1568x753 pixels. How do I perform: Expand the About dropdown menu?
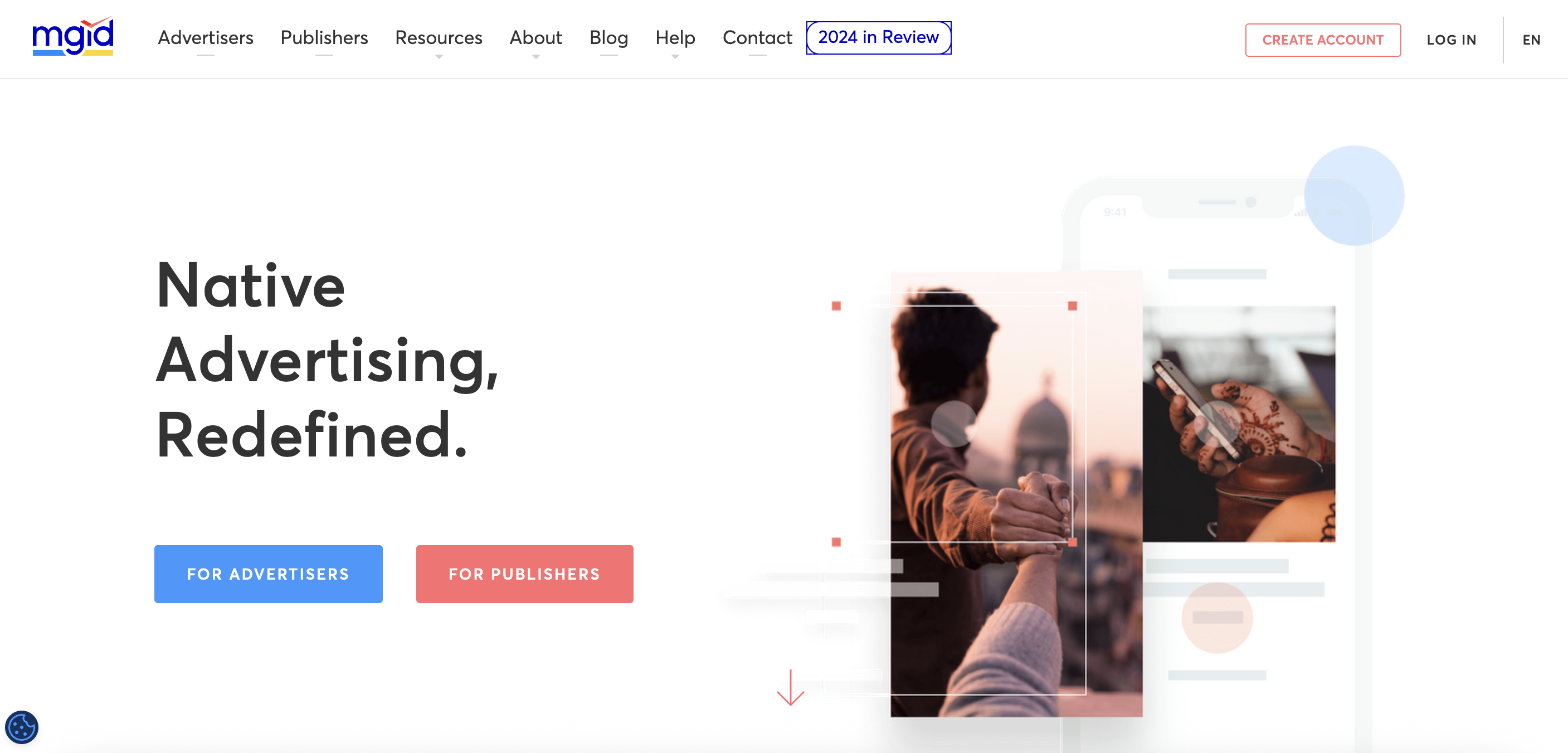click(535, 38)
